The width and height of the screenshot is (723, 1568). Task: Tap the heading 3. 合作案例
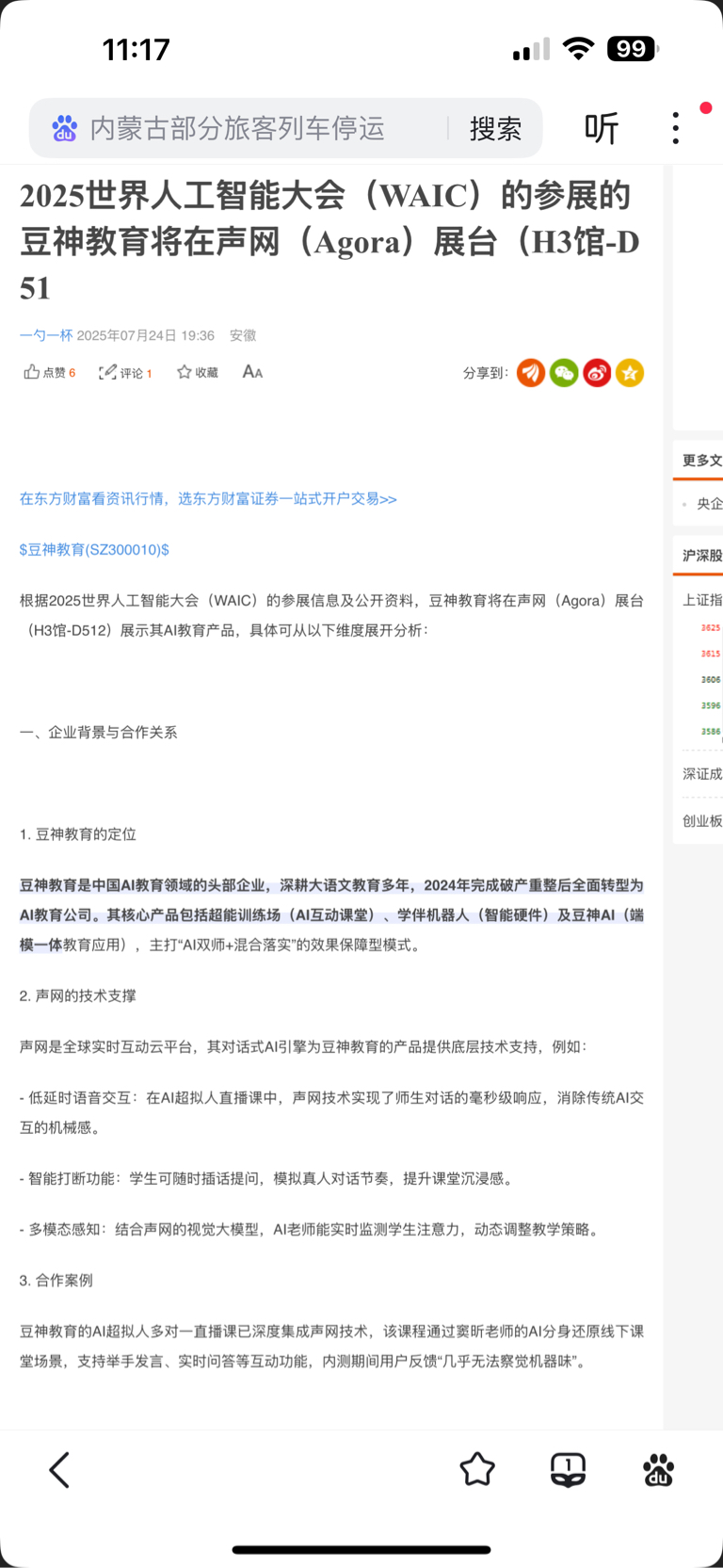click(56, 1281)
